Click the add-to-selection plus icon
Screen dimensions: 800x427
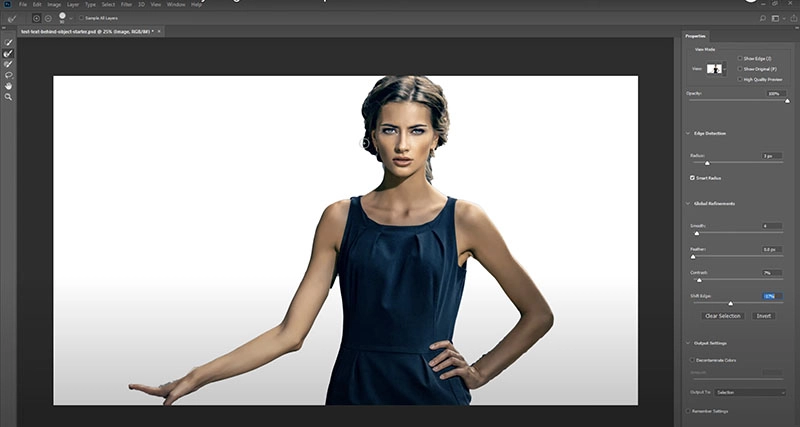(36, 18)
